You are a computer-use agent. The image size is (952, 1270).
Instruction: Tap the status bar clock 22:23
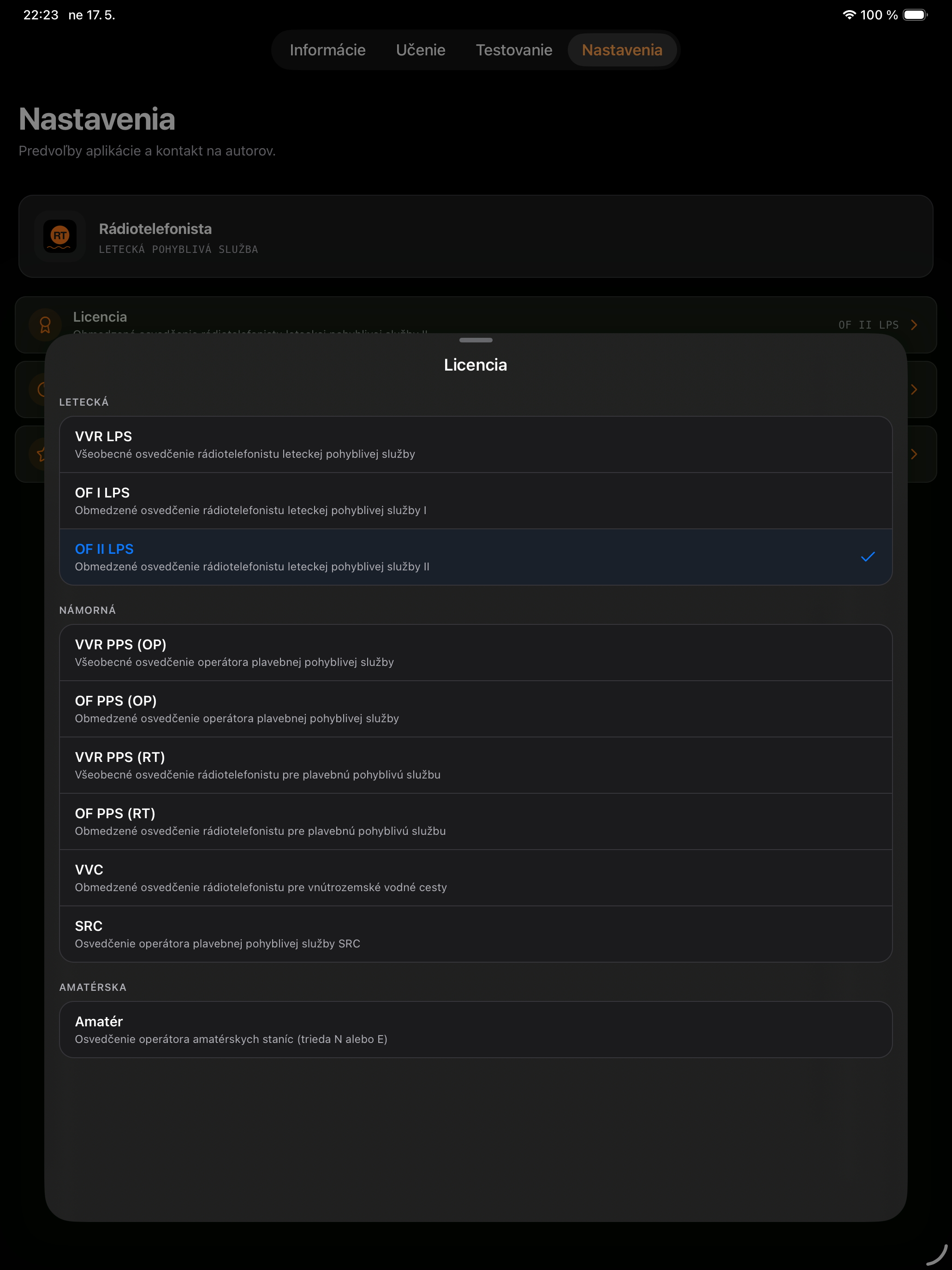point(41,15)
